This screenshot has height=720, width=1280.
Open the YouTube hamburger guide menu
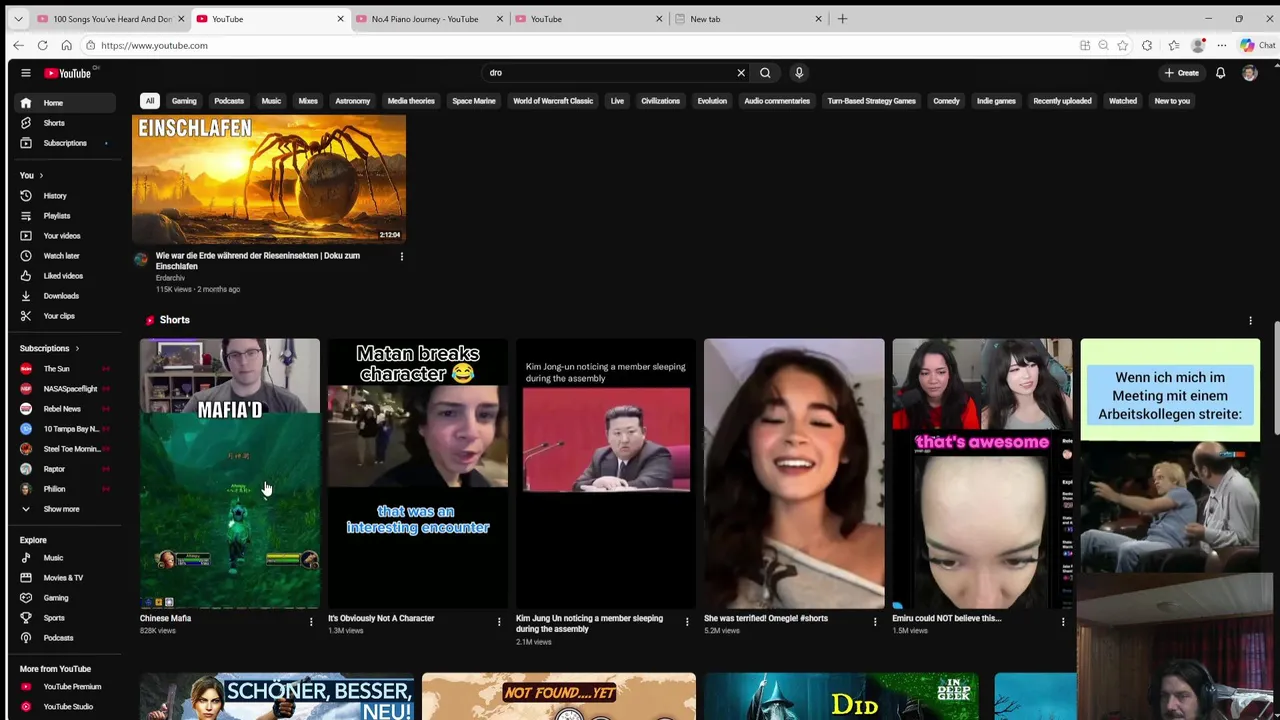click(x=26, y=73)
